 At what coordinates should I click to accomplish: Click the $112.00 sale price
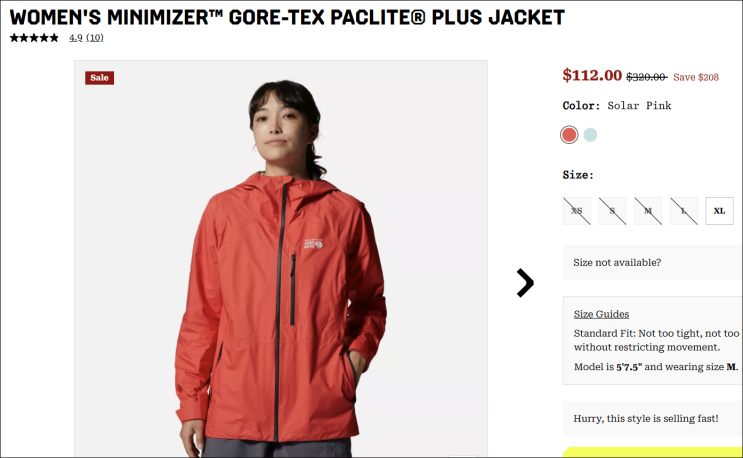point(592,75)
